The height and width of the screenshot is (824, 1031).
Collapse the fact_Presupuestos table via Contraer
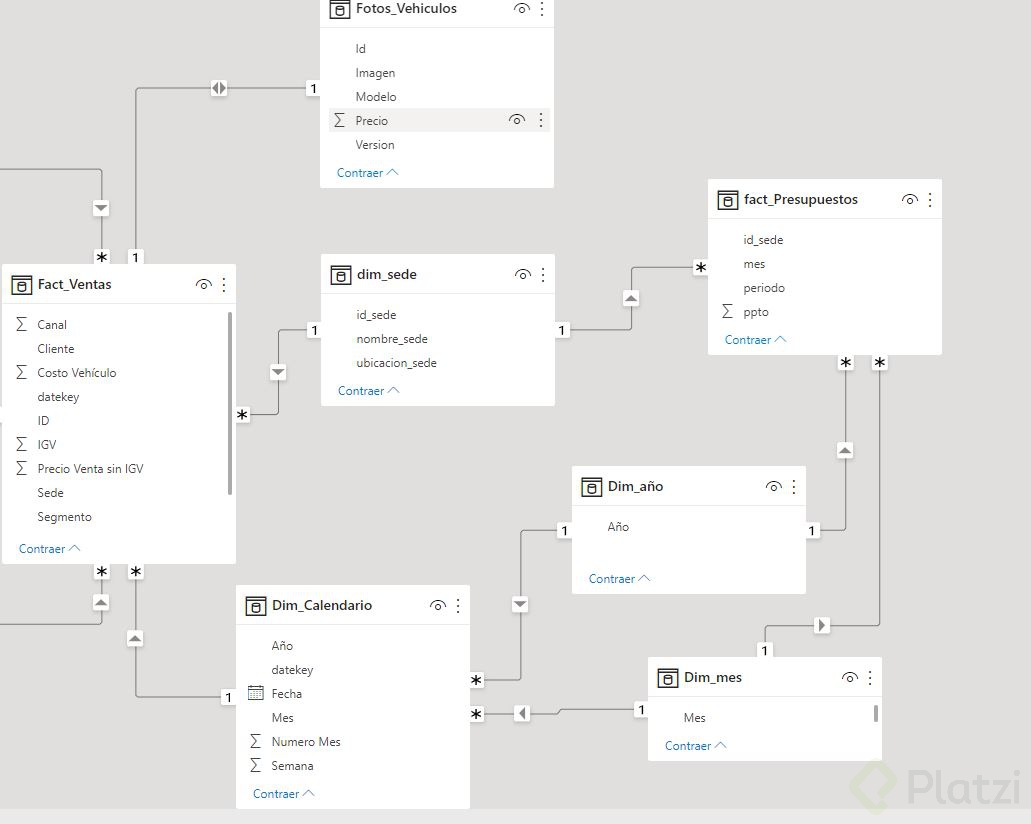click(755, 340)
